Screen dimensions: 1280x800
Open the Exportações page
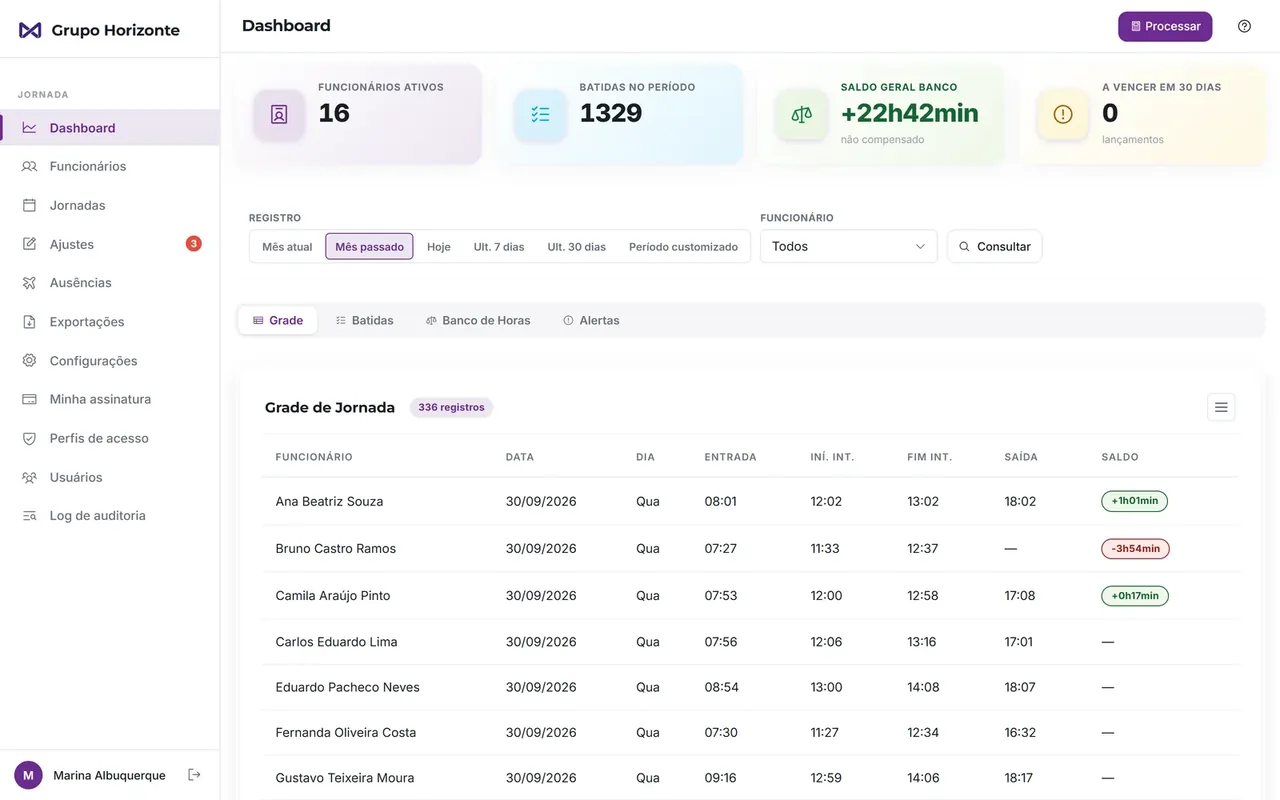(x=110, y=322)
